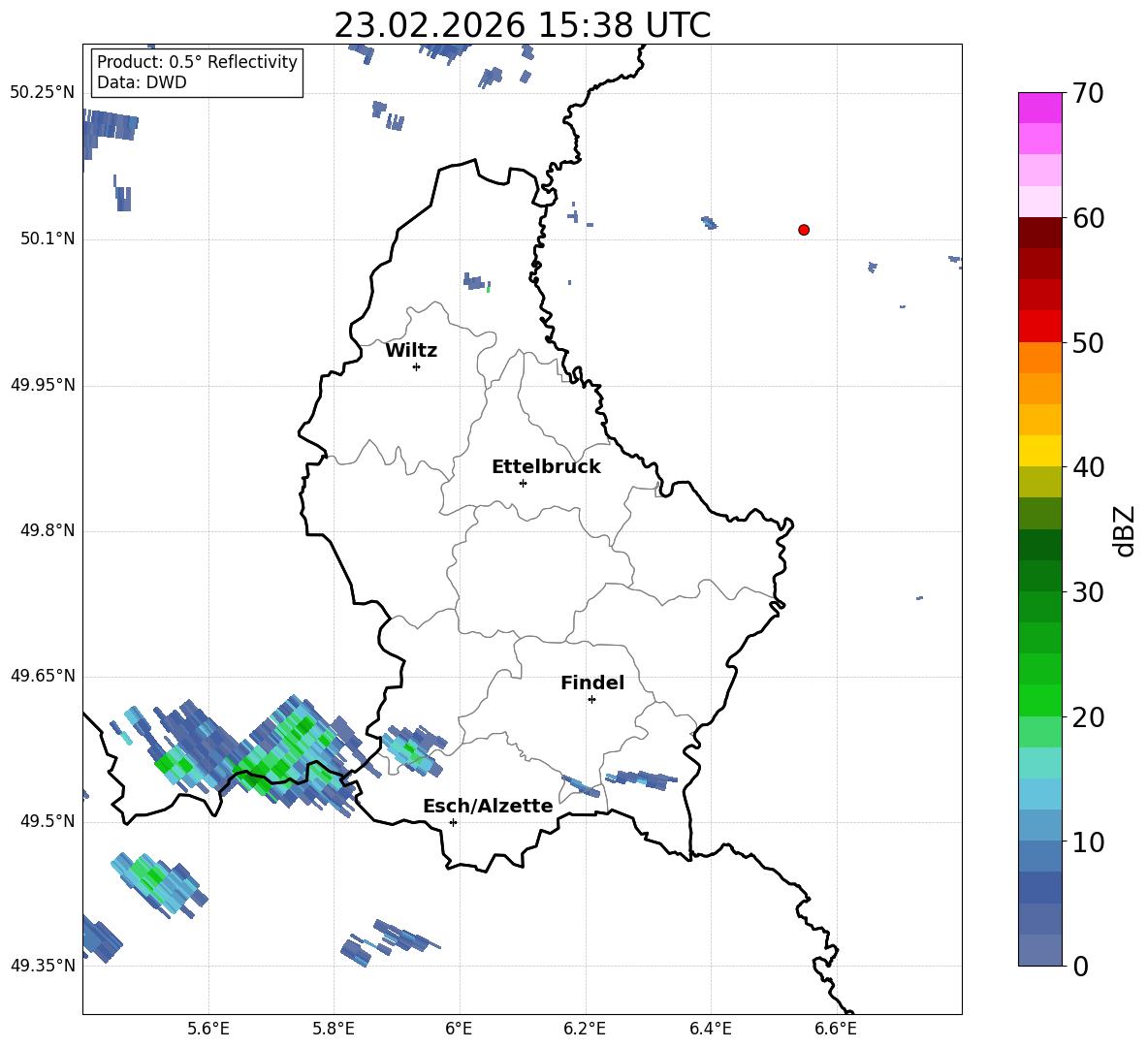The width and height of the screenshot is (1148, 1048).
Task: Click the dark maroon colorbar segment below 60
Action: 1040,233
